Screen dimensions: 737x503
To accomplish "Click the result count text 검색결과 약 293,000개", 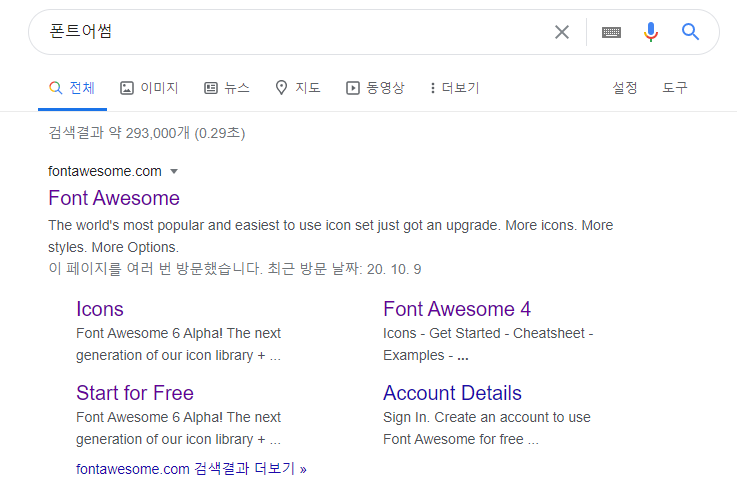I will tap(147, 133).
